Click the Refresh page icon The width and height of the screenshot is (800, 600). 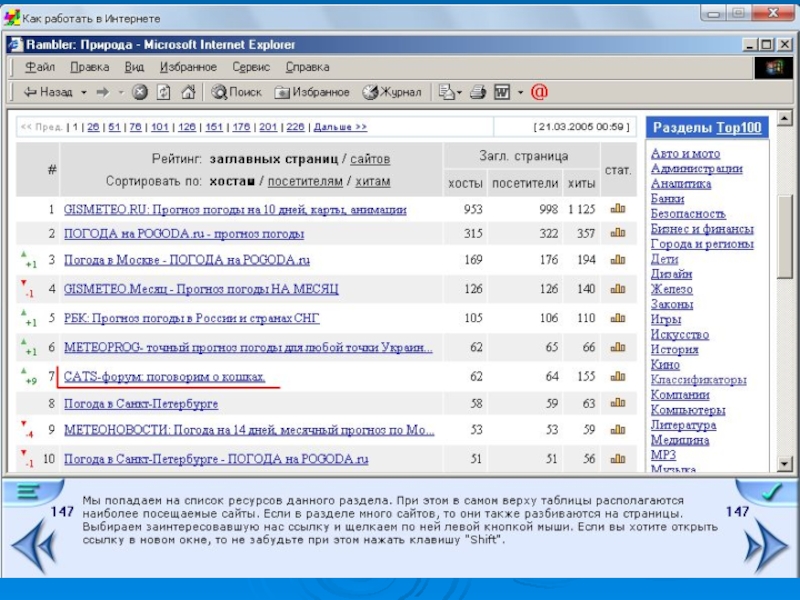point(164,92)
